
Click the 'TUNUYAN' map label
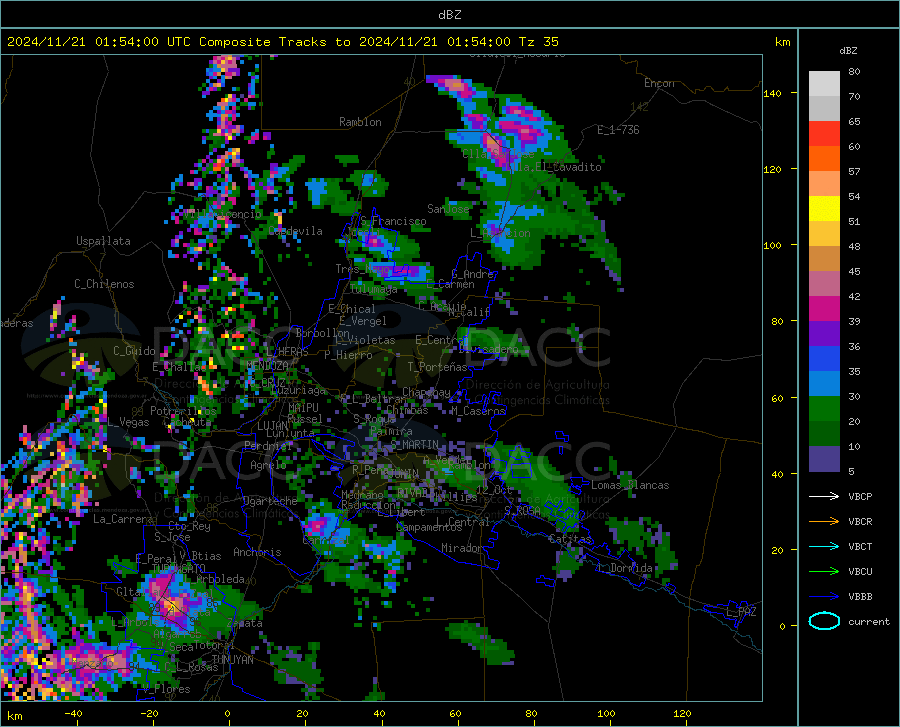point(232,659)
